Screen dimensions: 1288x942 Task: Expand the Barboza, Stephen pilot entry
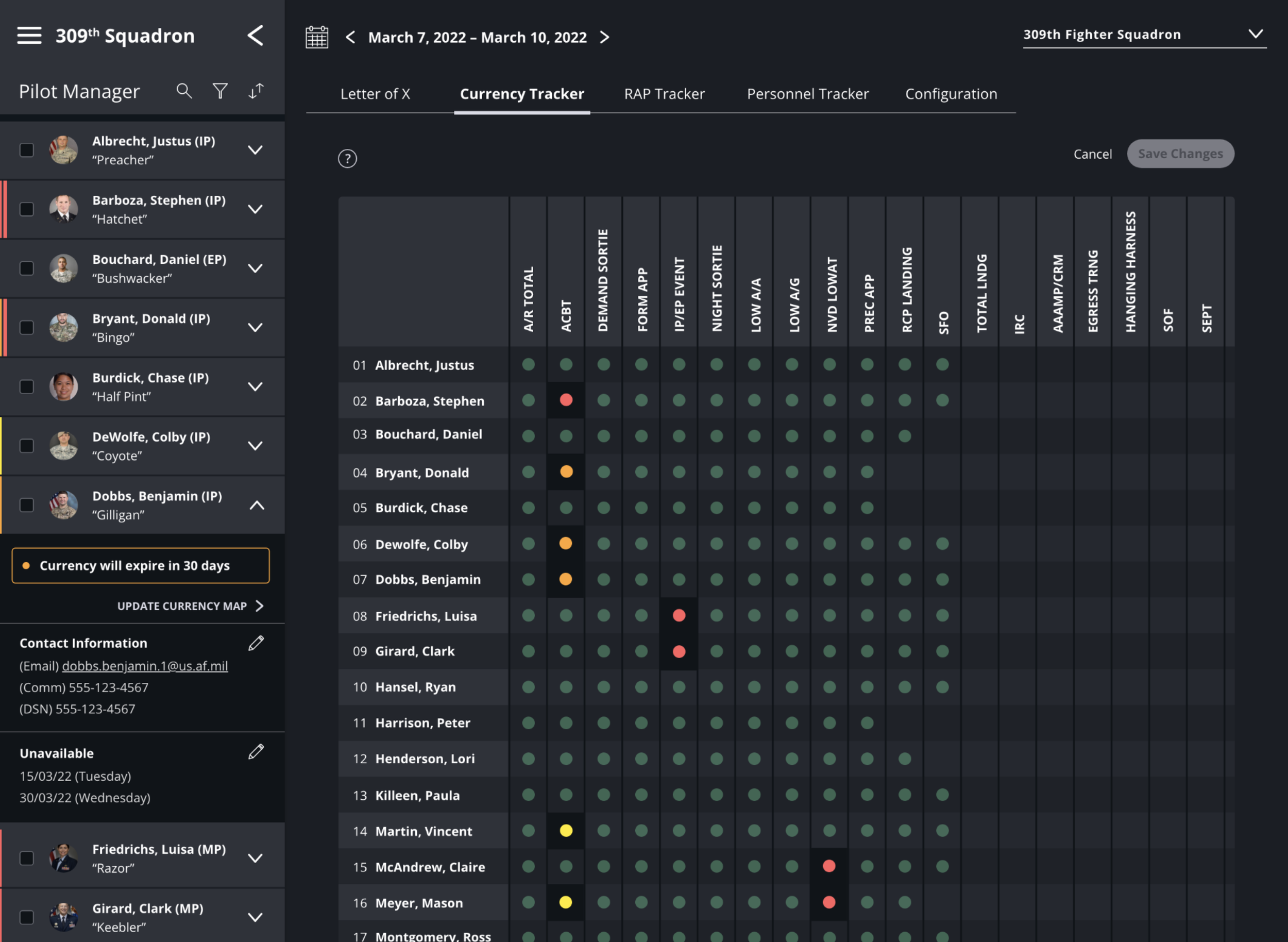coord(256,209)
